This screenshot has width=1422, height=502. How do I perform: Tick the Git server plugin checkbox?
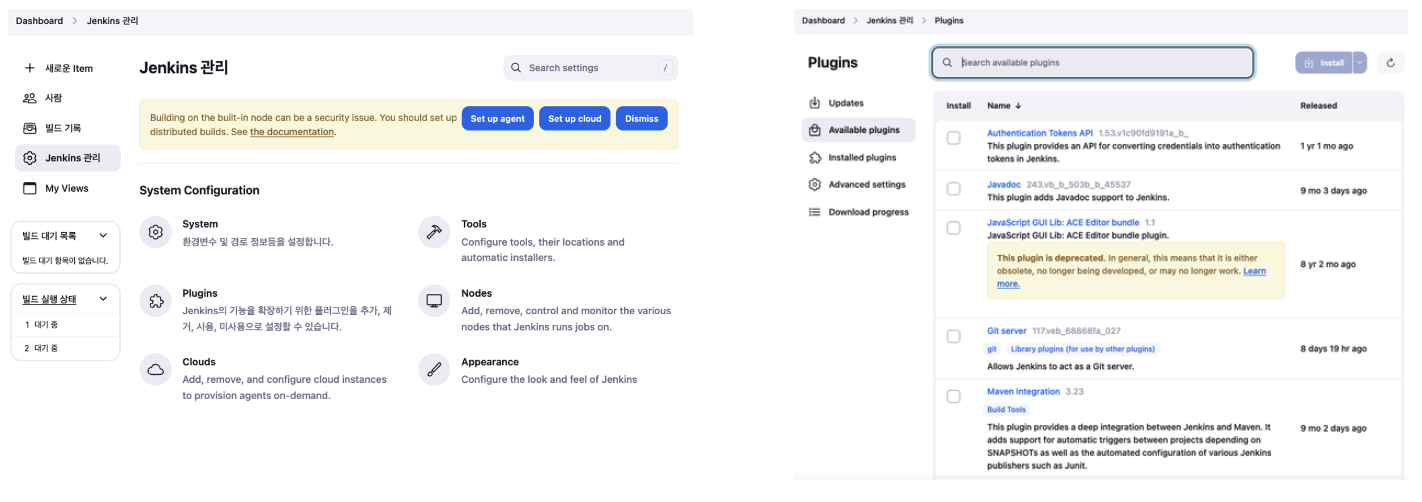point(954,335)
